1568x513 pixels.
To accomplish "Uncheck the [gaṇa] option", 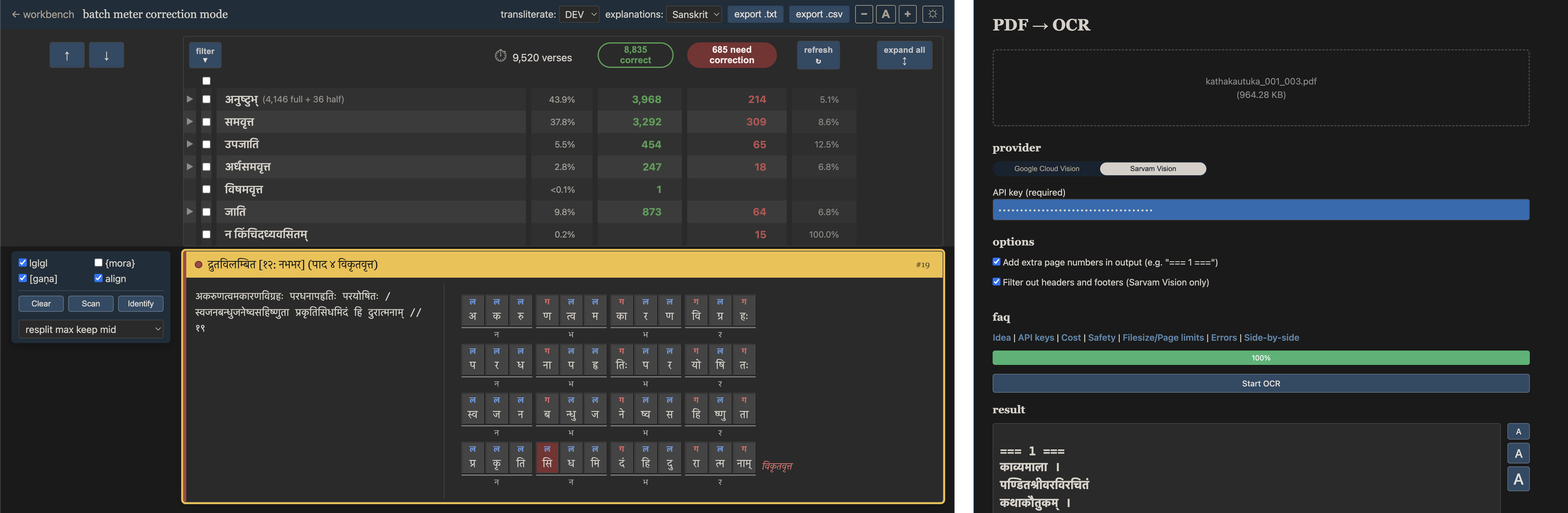I will click(x=22, y=278).
